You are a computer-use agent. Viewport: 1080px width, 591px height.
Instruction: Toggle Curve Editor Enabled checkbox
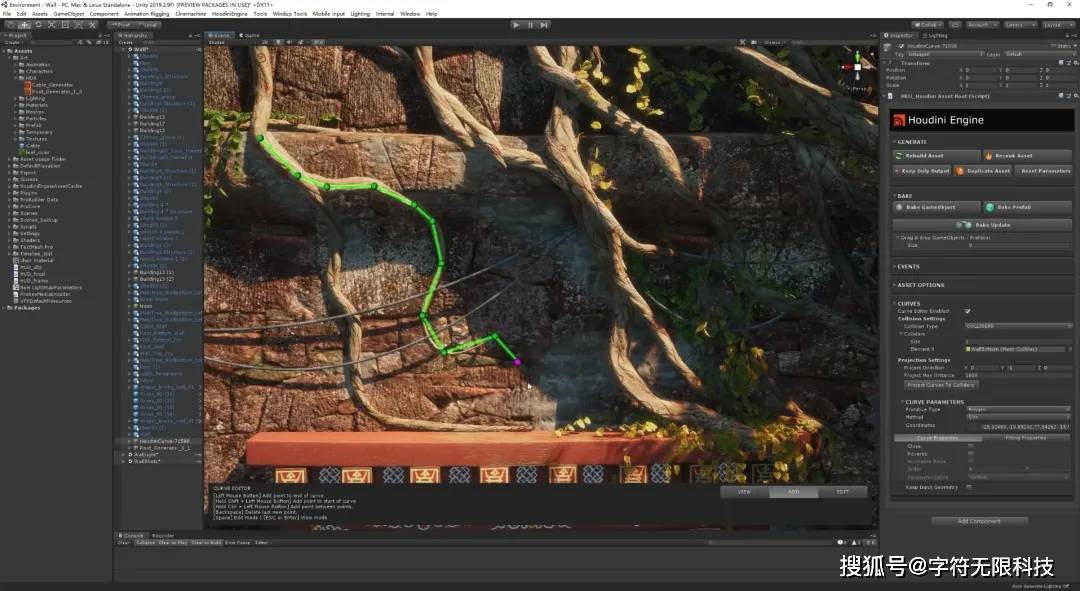[x=967, y=311]
